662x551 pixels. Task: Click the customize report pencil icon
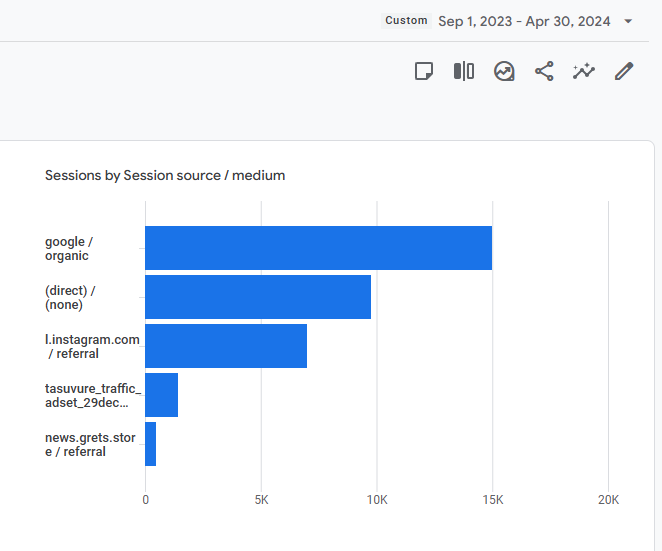point(624,71)
